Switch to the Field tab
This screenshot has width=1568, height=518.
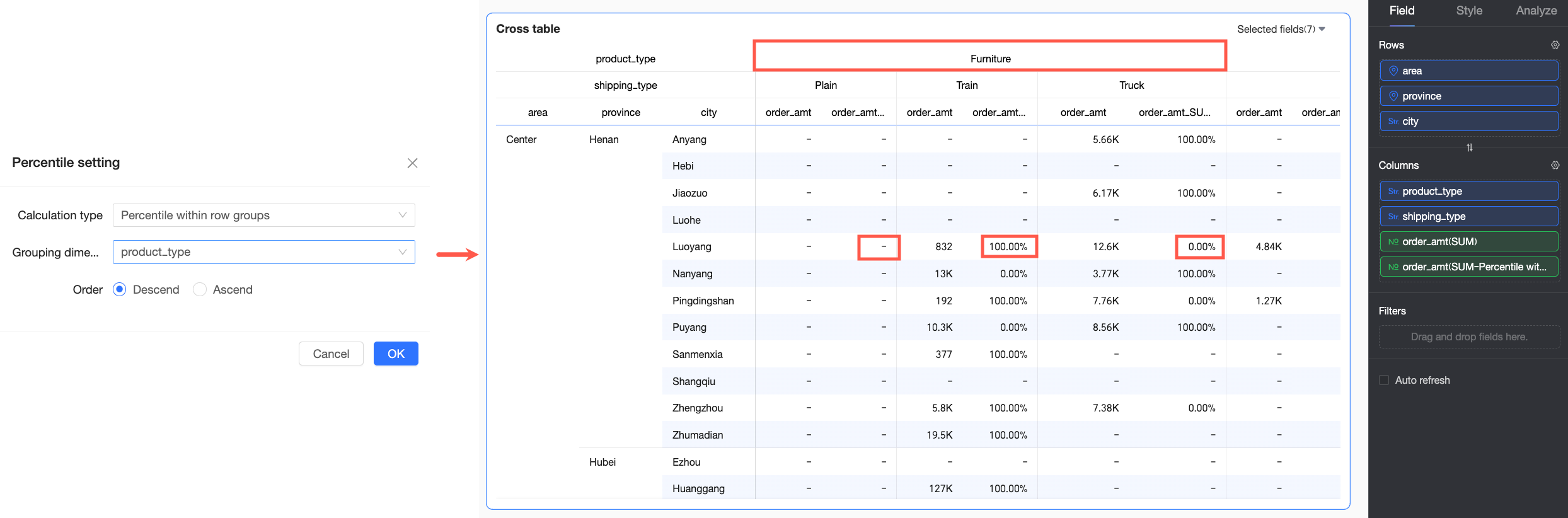click(x=1402, y=11)
